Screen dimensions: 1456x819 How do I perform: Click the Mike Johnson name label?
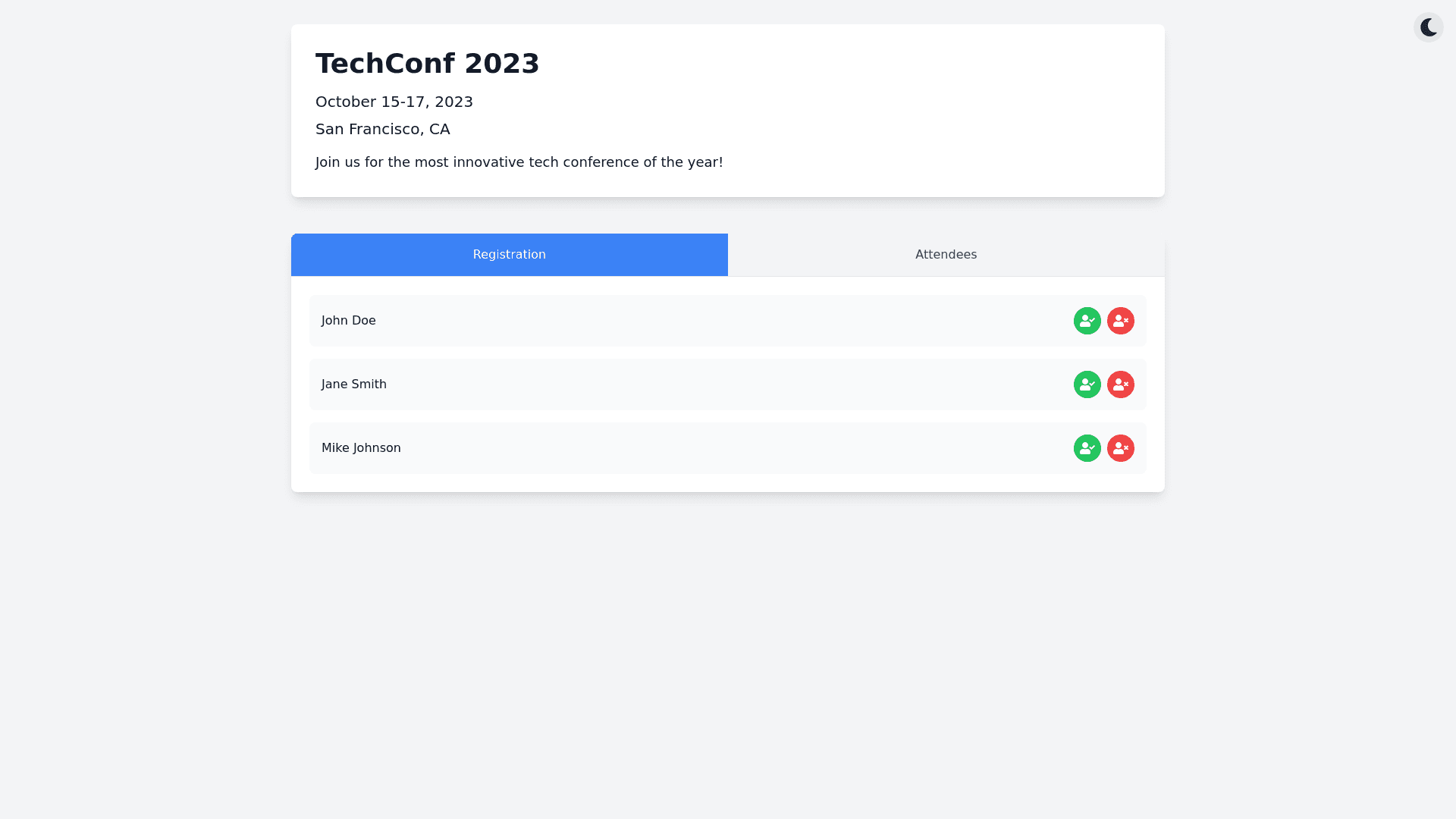tap(361, 448)
